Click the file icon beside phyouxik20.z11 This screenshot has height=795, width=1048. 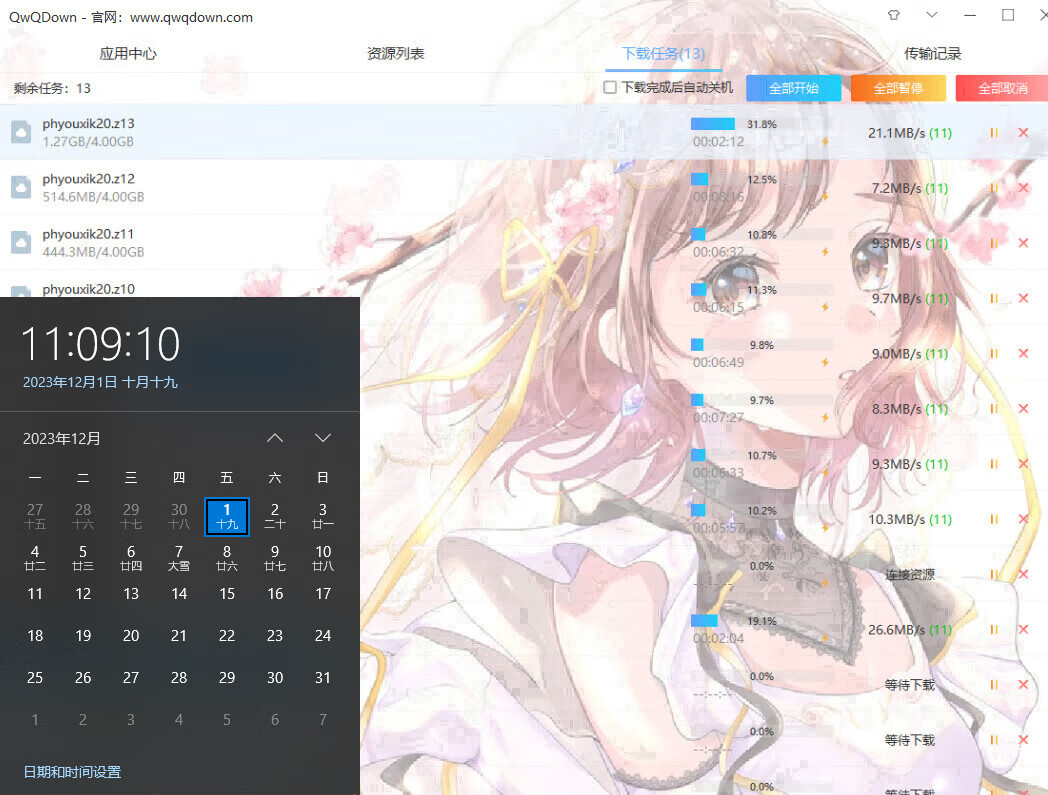coord(21,243)
